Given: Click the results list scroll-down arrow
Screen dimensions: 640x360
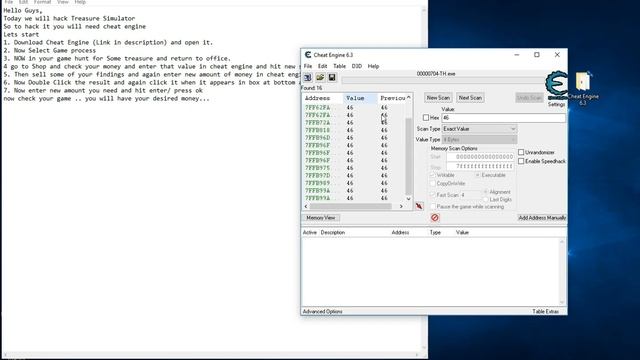Looking at the screenshot, I should point(409,199).
